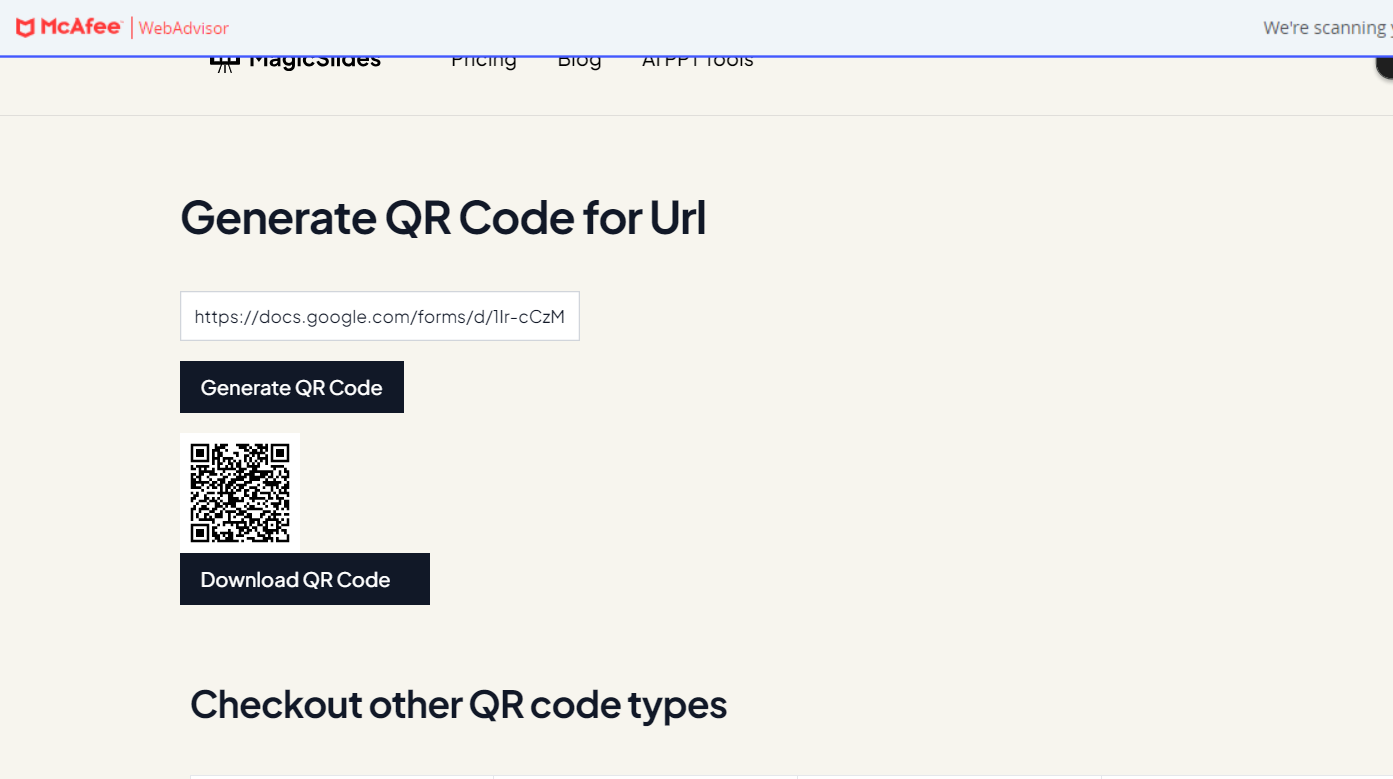The height and width of the screenshot is (779, 1393).
Task: Click the "Checkout other QR code types" heading
Action: point(458,705)
